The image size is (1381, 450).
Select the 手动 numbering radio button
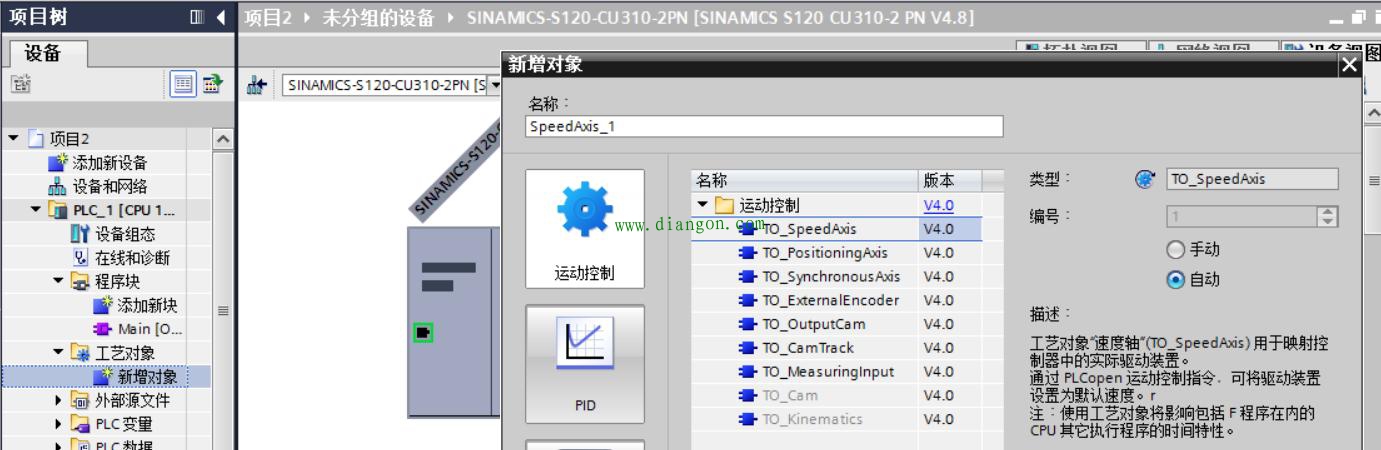[x=1176, y=249]
